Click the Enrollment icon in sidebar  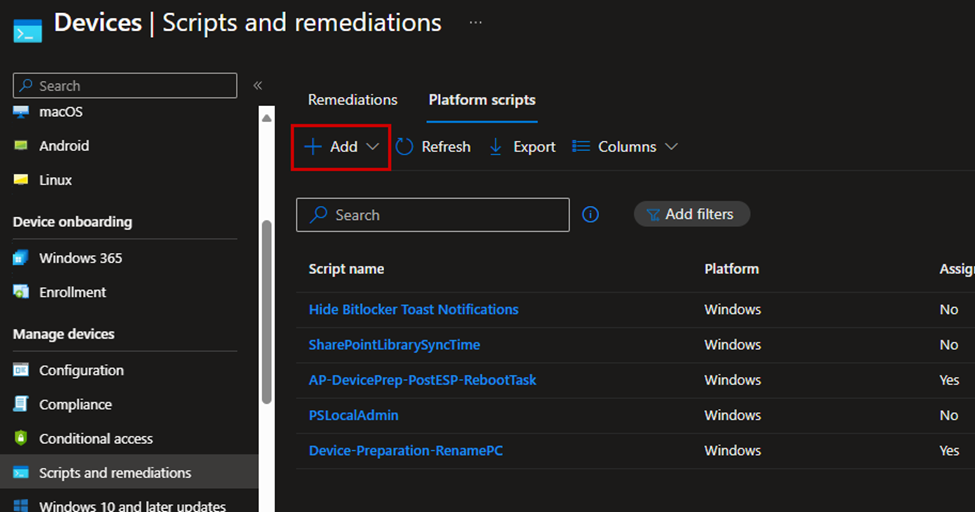pyautogui.click(x=21, y=292)
